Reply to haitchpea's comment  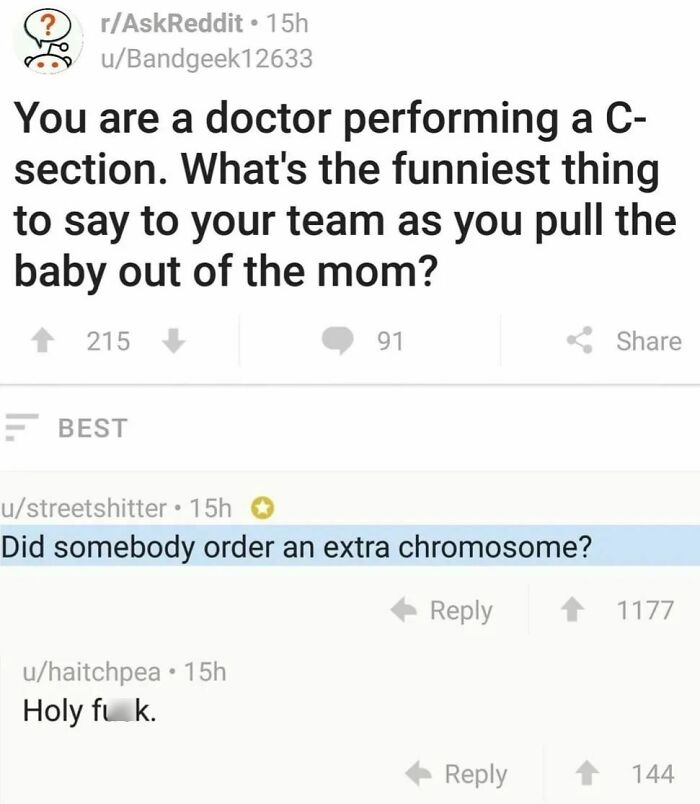pos(459,774)
